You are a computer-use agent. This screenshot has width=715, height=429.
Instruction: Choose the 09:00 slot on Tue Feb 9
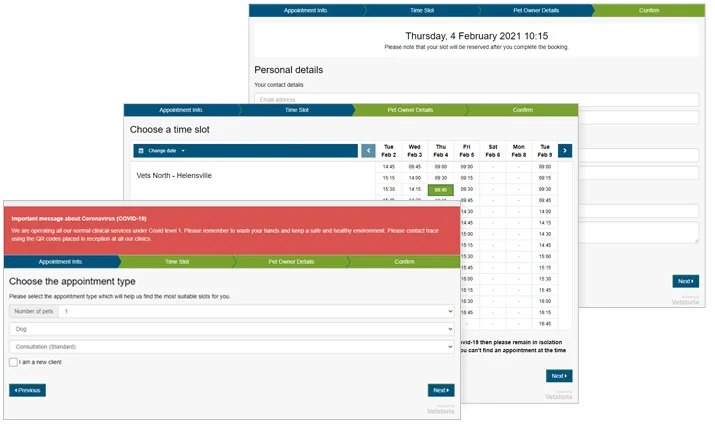[544, 167]
